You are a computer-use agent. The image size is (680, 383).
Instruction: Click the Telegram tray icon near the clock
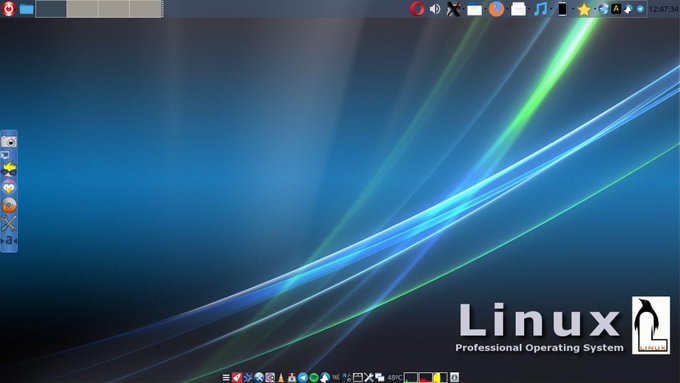640,9
